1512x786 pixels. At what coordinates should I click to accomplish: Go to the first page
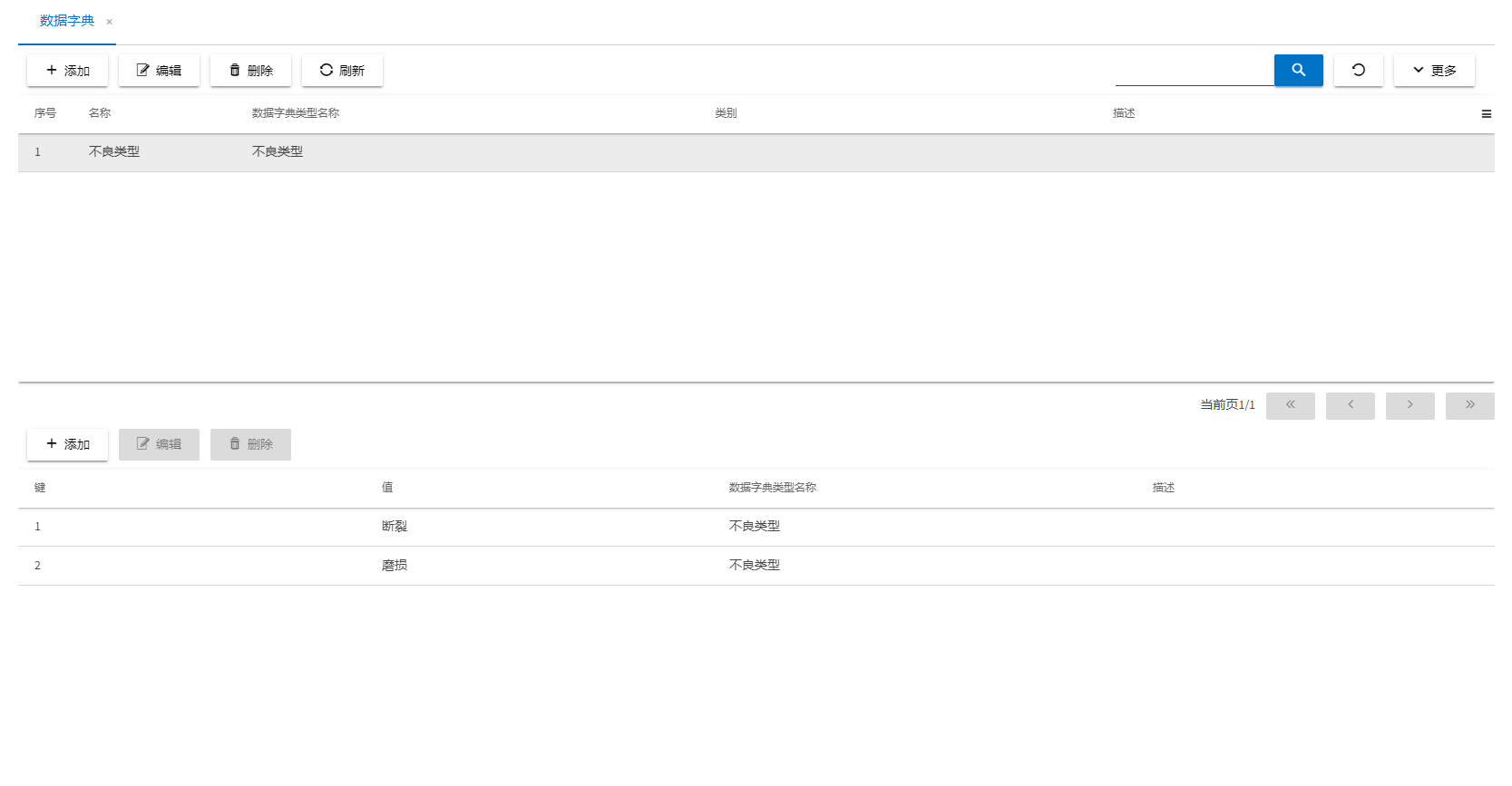click(x=1290, y=405)
